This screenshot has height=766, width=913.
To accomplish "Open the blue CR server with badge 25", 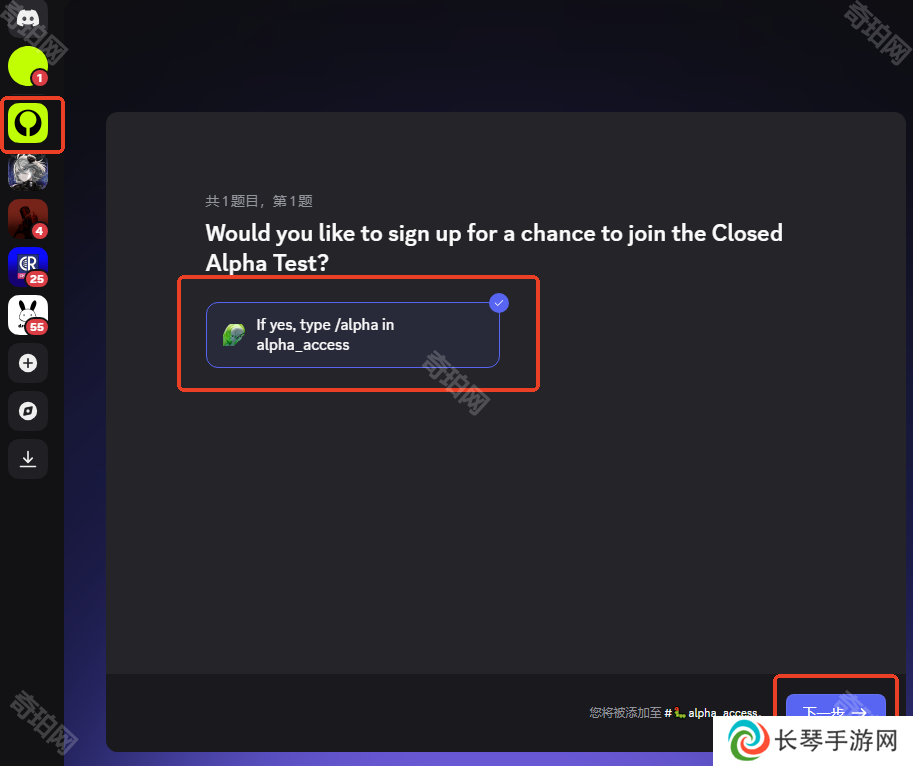I will tap(27, 267).
